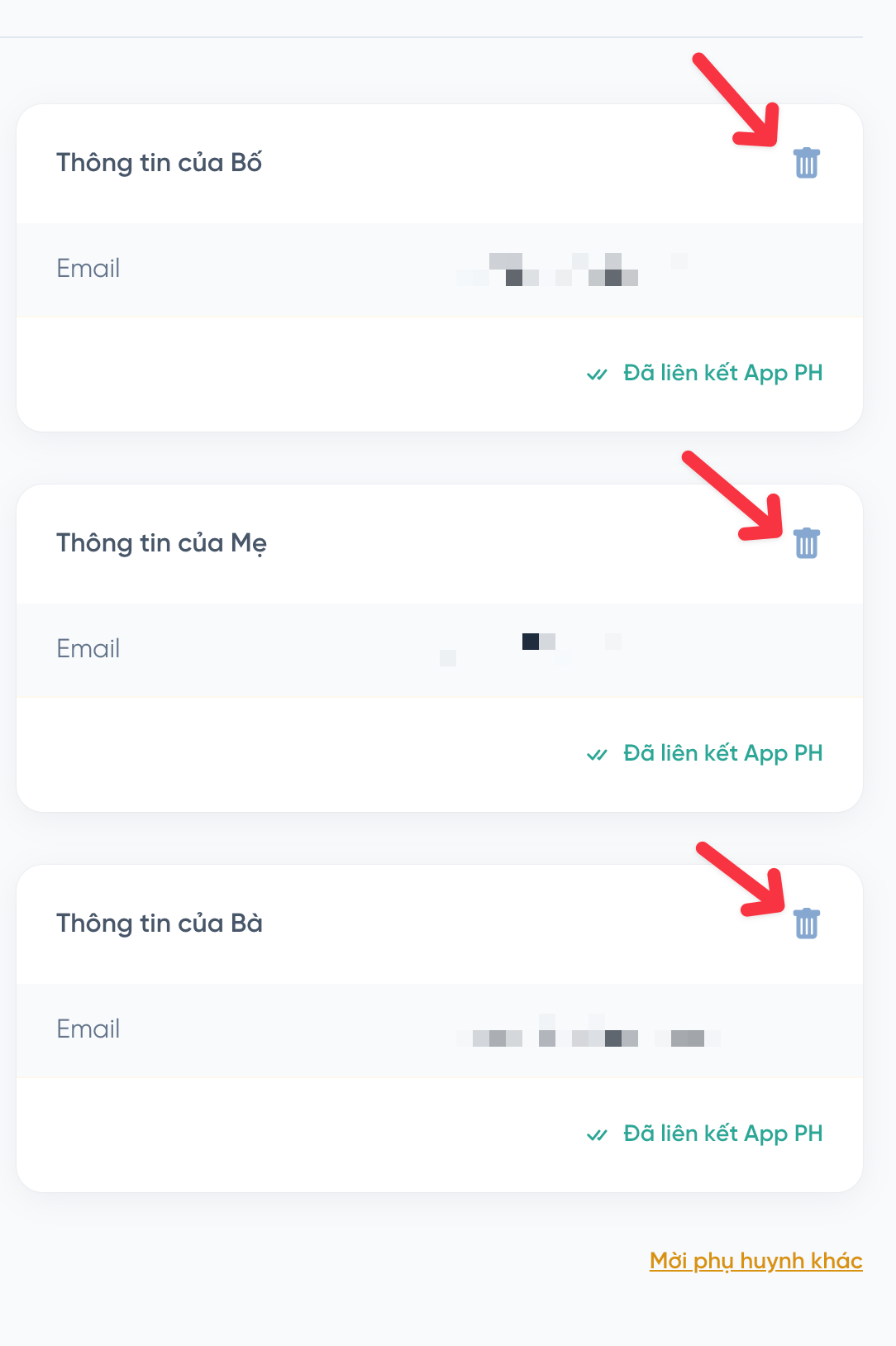
Task: Click the blurred email value for Bà
Action: click(589, 1035)
